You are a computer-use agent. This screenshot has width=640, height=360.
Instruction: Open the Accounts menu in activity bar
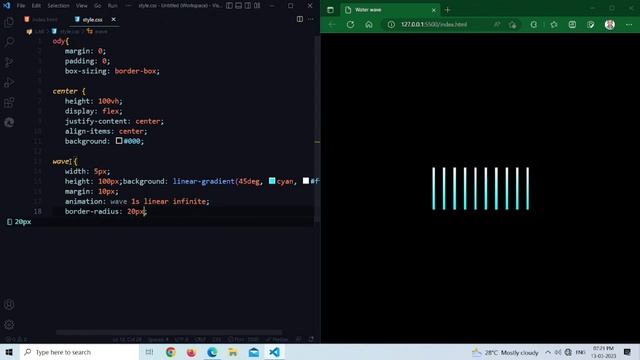[9, 304]
